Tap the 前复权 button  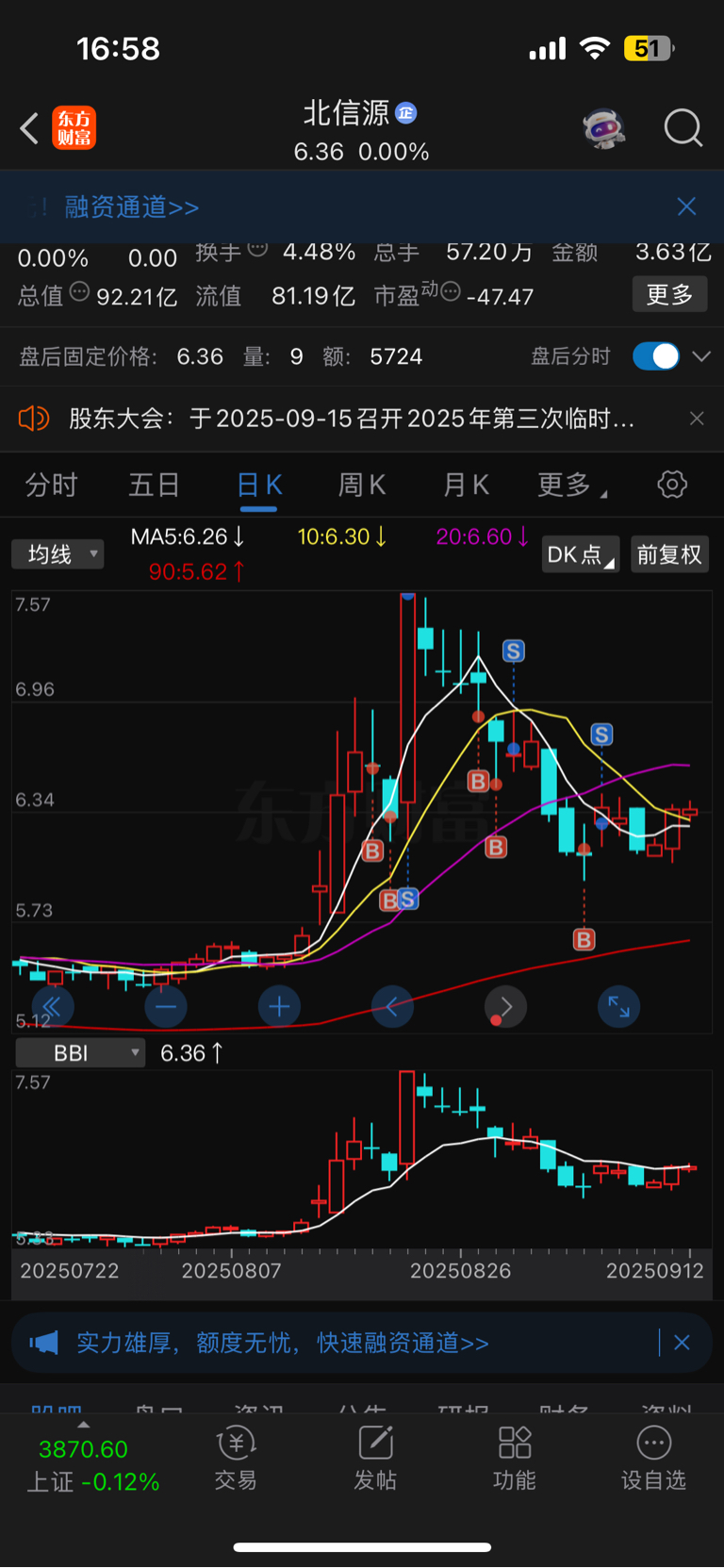click(x=669, y=554)
